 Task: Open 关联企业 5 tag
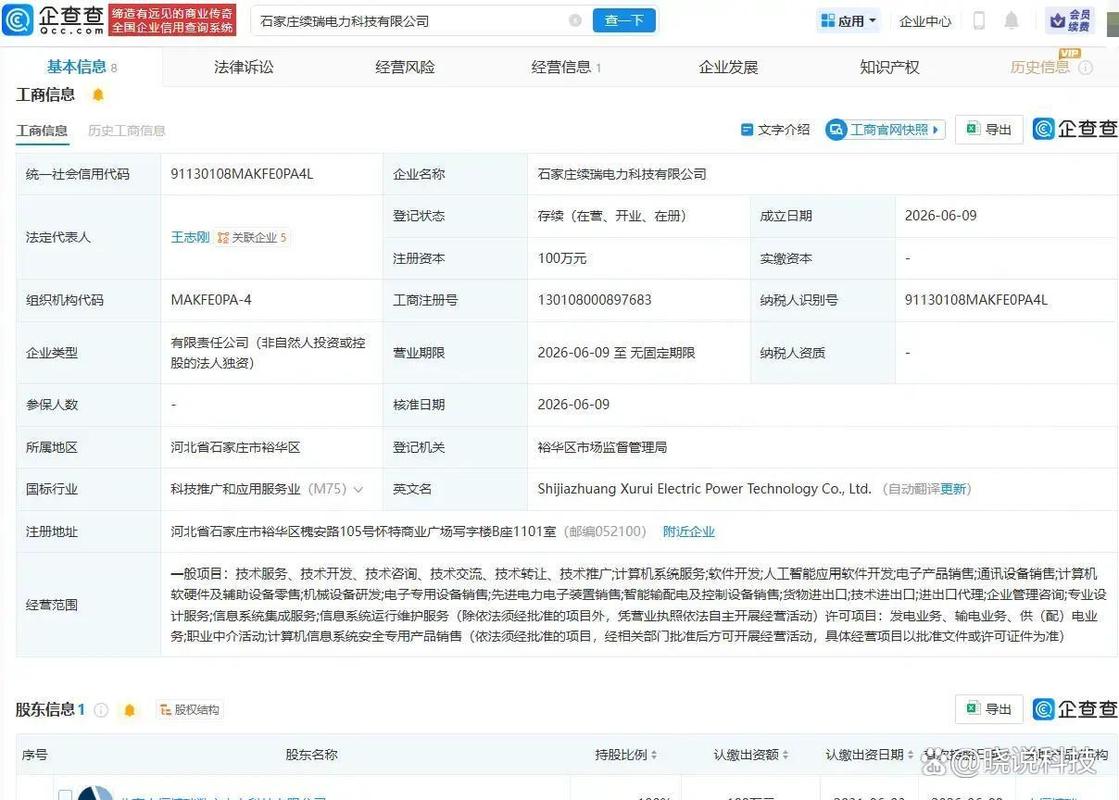tap(252, 237)
